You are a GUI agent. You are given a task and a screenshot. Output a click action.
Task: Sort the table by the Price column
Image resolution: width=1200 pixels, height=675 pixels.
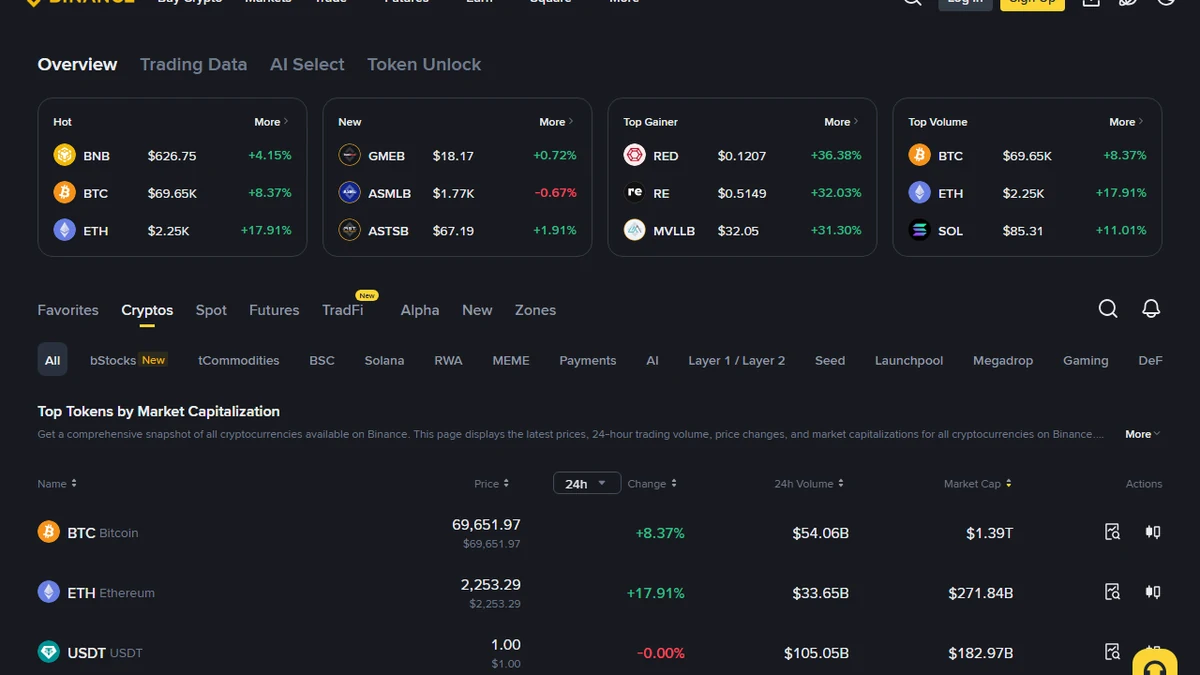tap(491, 483)
